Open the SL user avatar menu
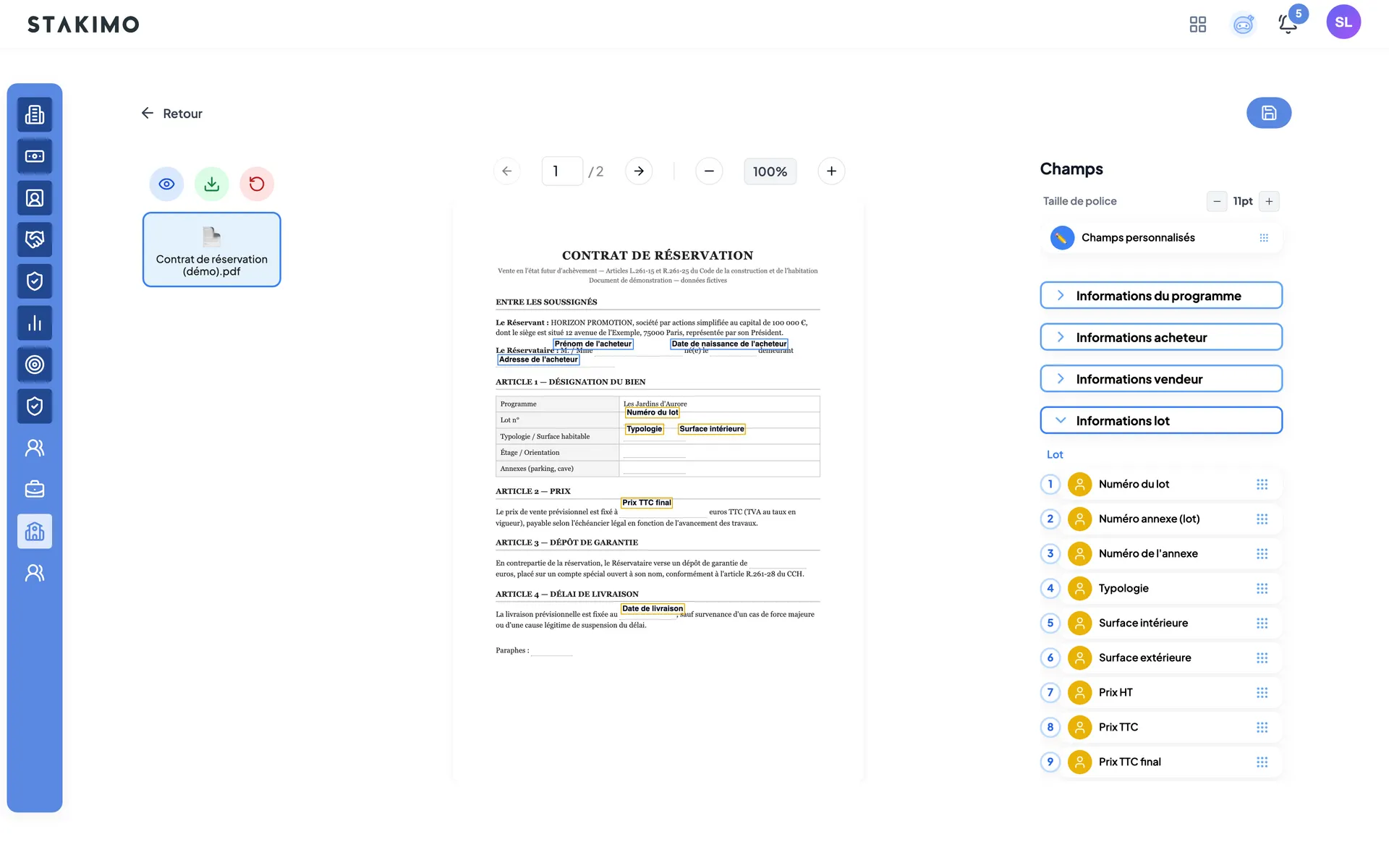This screenshot has height=868, width=1389. coord(1343,22)
